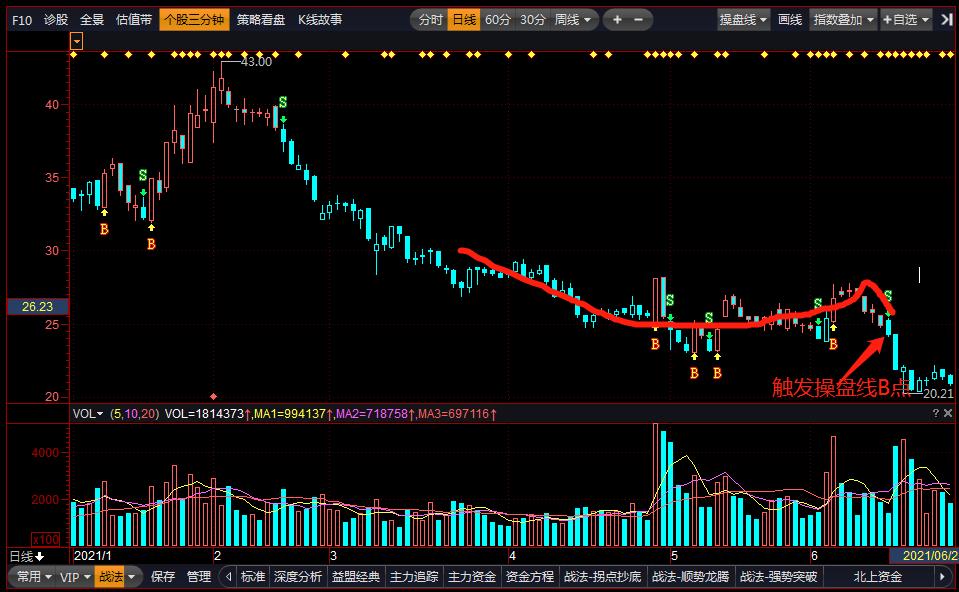
Task: Open the 常用 dropdown at bottom
Action: (x=34, y=576)
